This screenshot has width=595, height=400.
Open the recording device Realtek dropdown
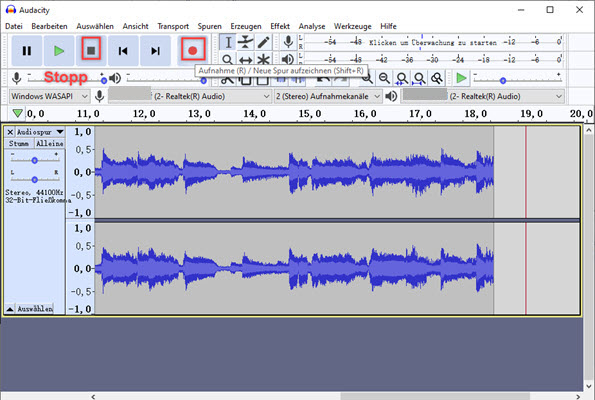190,96
